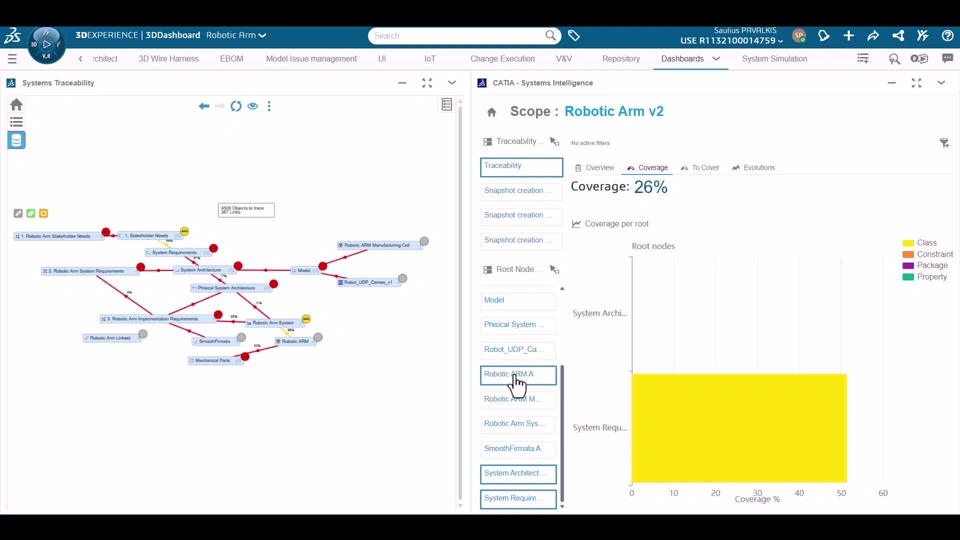Click the 3DS compass logo
This screenshot has height=540, width=960.
[12, 36]
